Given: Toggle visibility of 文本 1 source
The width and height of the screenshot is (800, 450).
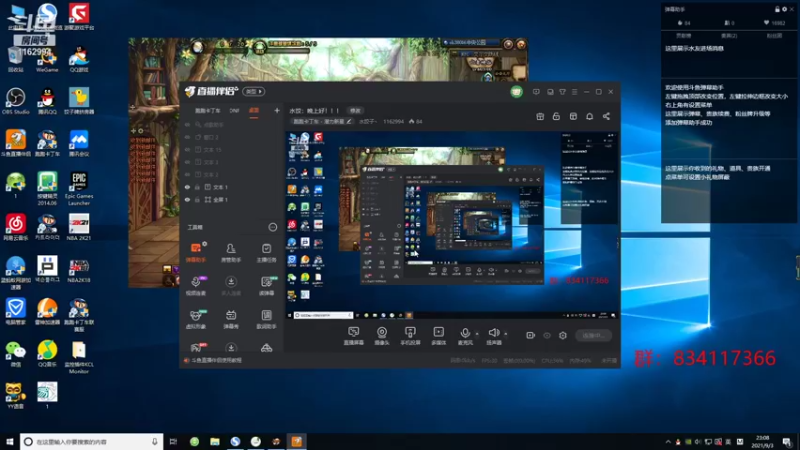Looking at the screenshot, I should 187,187.
